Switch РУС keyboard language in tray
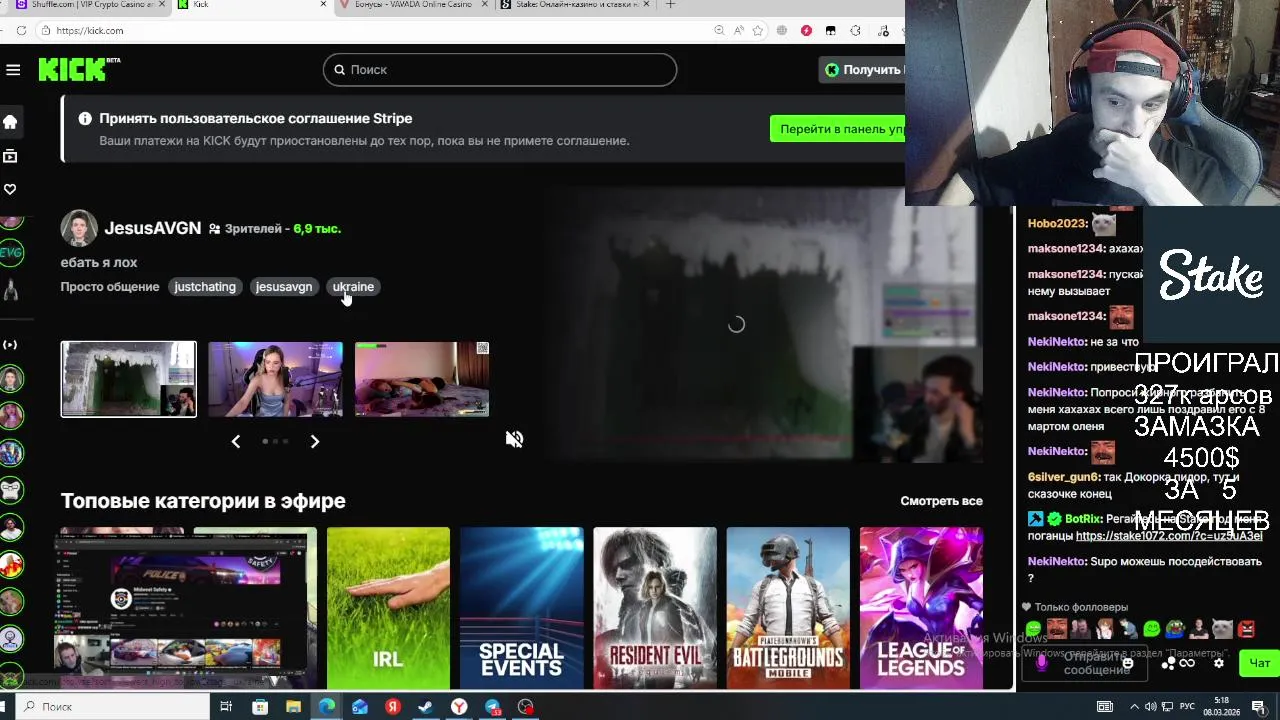1280x720 pixels. click(1188, 707)
